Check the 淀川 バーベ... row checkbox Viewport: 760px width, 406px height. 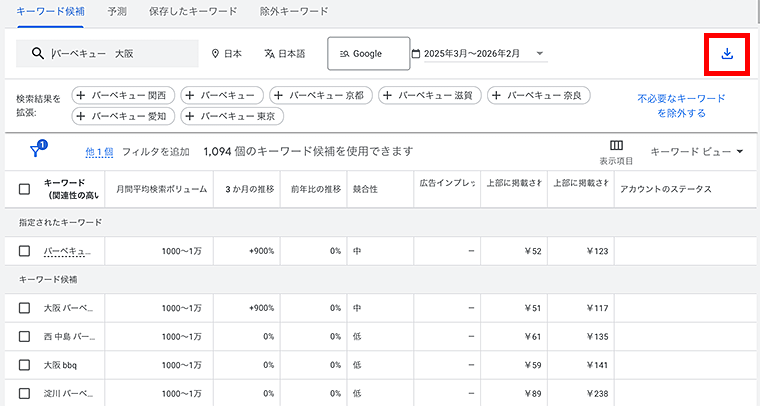24,393
